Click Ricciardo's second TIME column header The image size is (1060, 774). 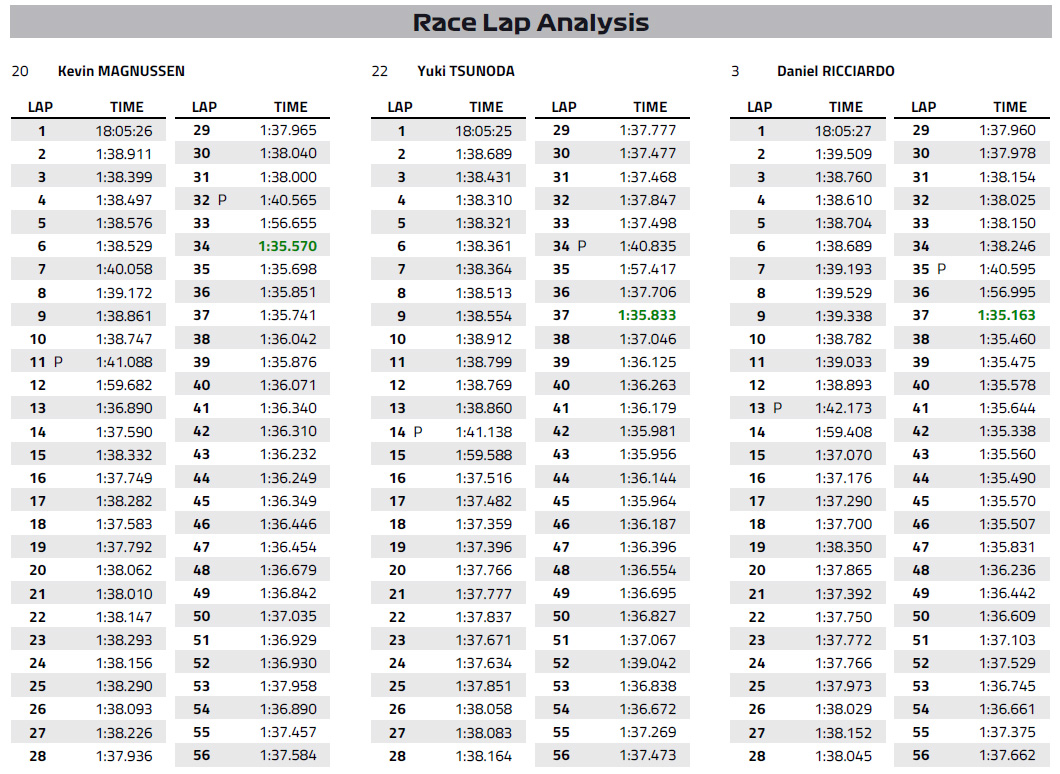pos(1010,107)
